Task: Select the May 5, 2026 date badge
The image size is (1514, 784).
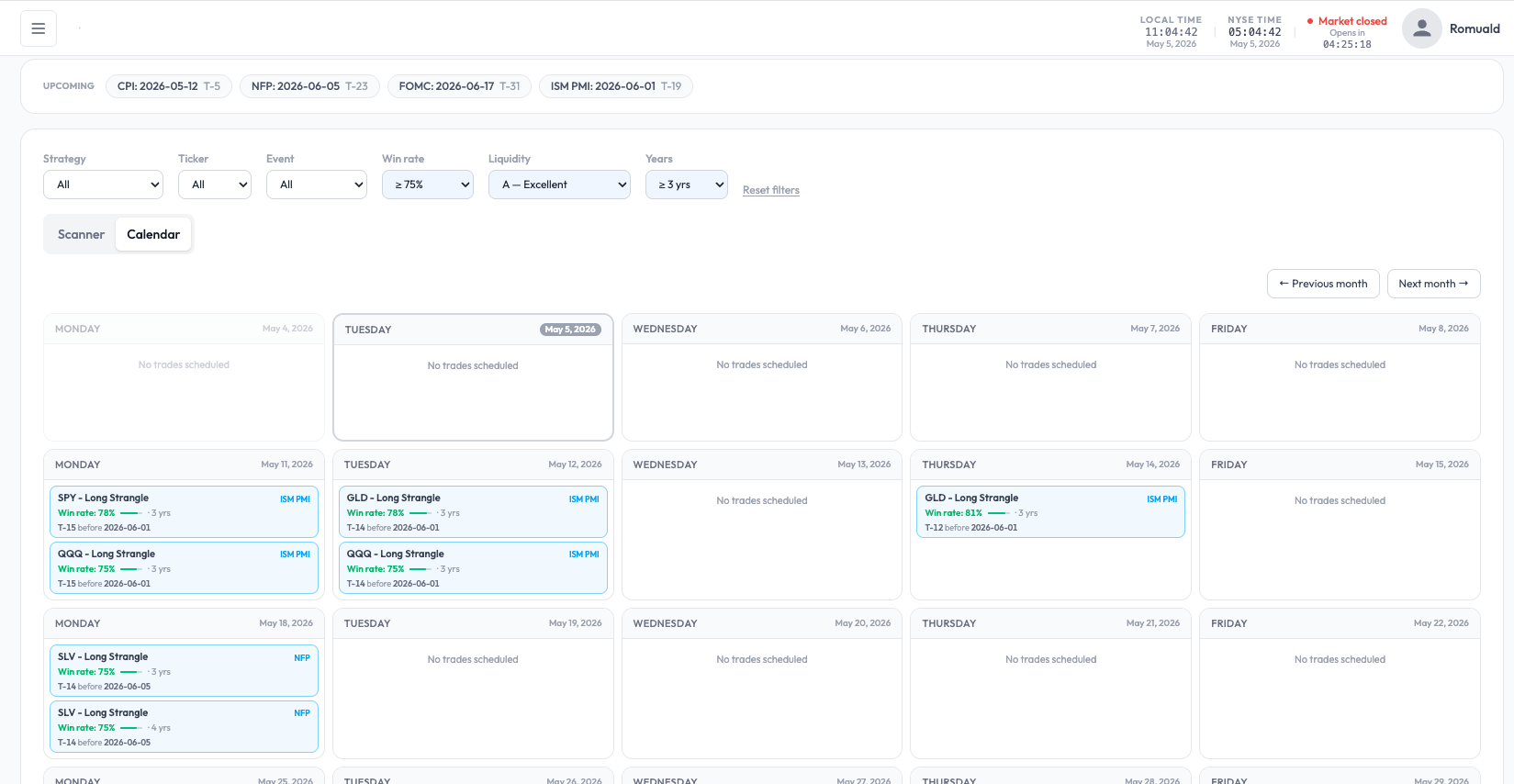Action: 570,330
